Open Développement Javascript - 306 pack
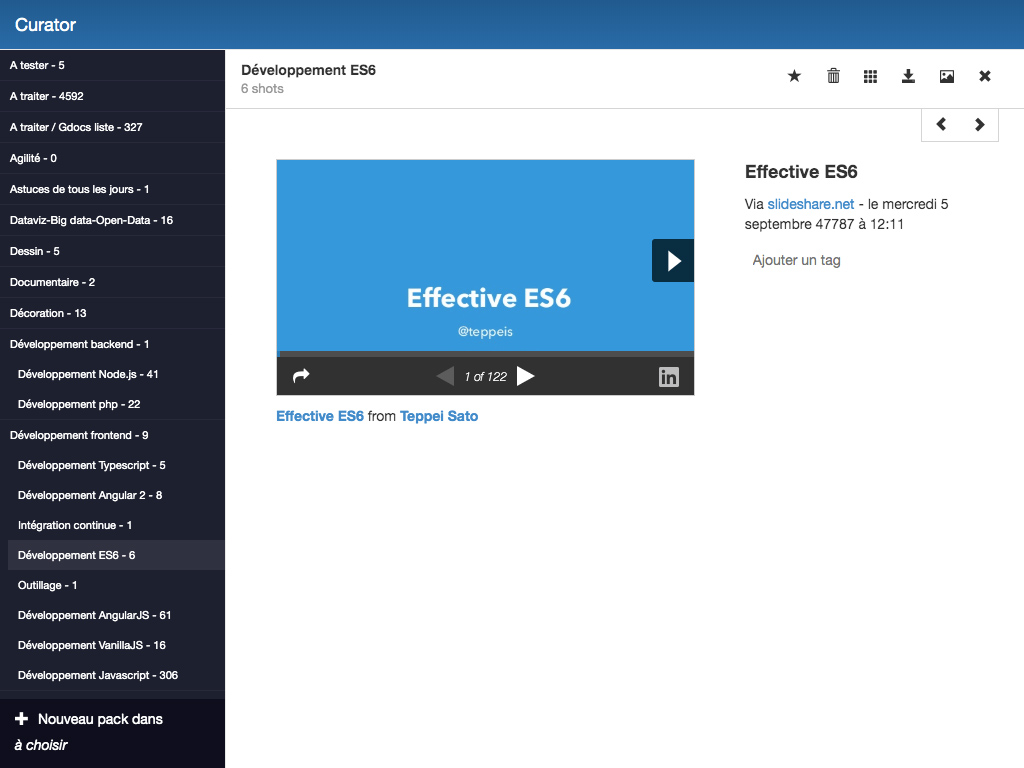The width and height of the screenshot is (1024, 768). pyautogui.click(x=98, y=675)
